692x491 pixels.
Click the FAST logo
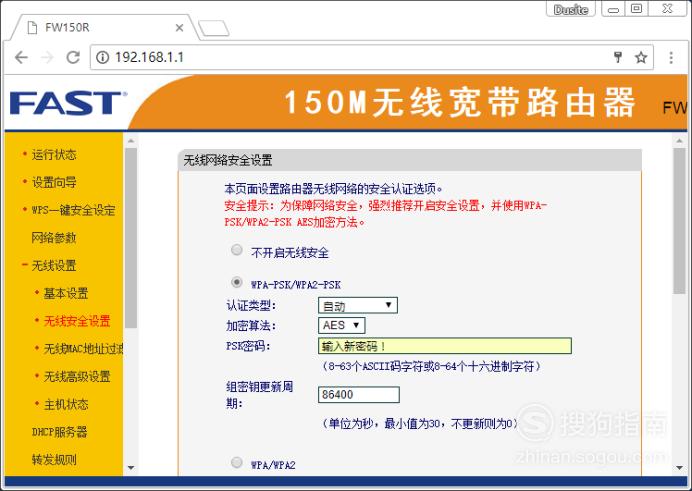click(x=68, y=103)
